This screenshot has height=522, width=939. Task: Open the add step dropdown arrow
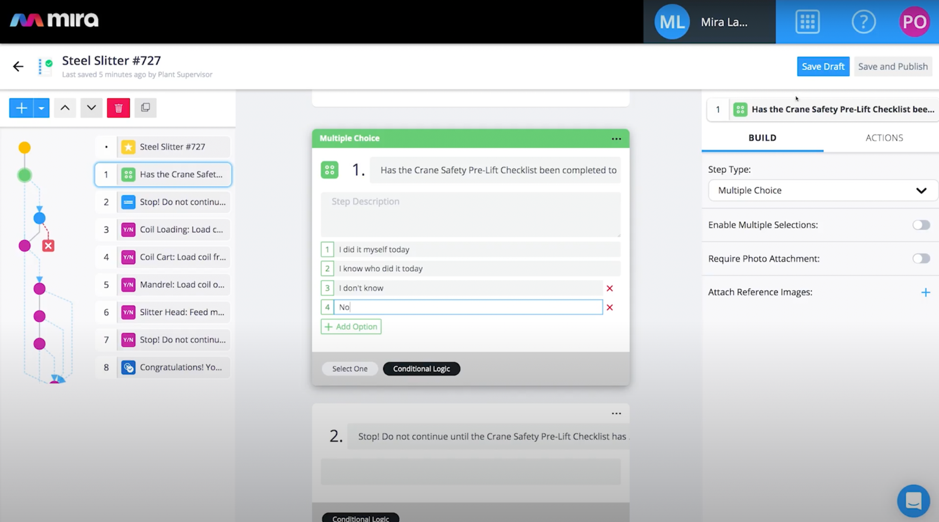click(x=41, y=108)
